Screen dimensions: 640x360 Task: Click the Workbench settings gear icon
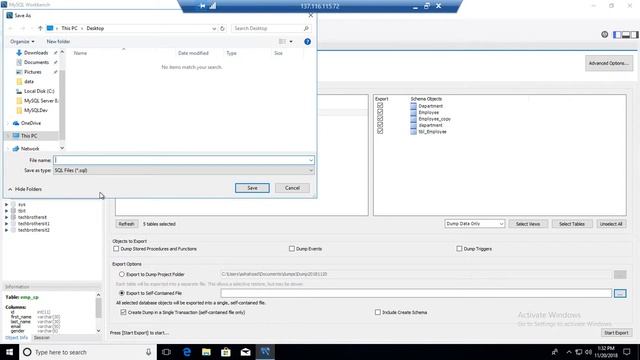point(604,35)
